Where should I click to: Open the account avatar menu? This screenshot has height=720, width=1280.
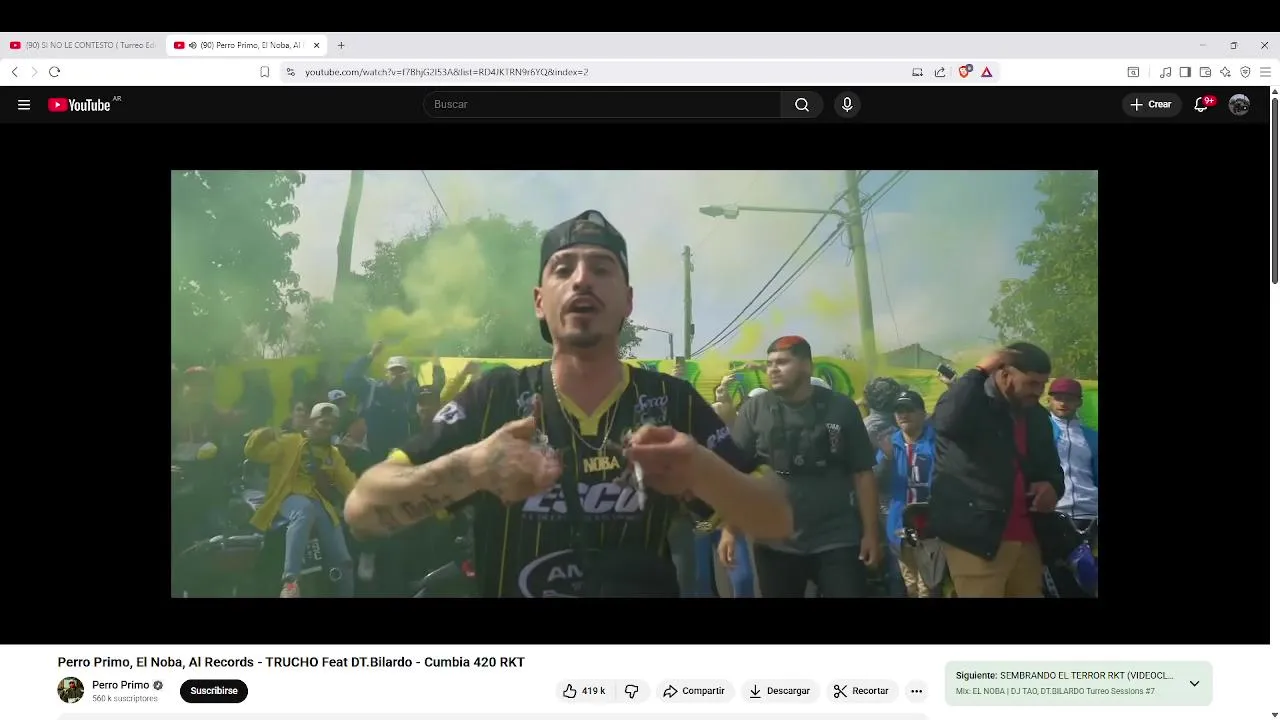[1239, 104]
